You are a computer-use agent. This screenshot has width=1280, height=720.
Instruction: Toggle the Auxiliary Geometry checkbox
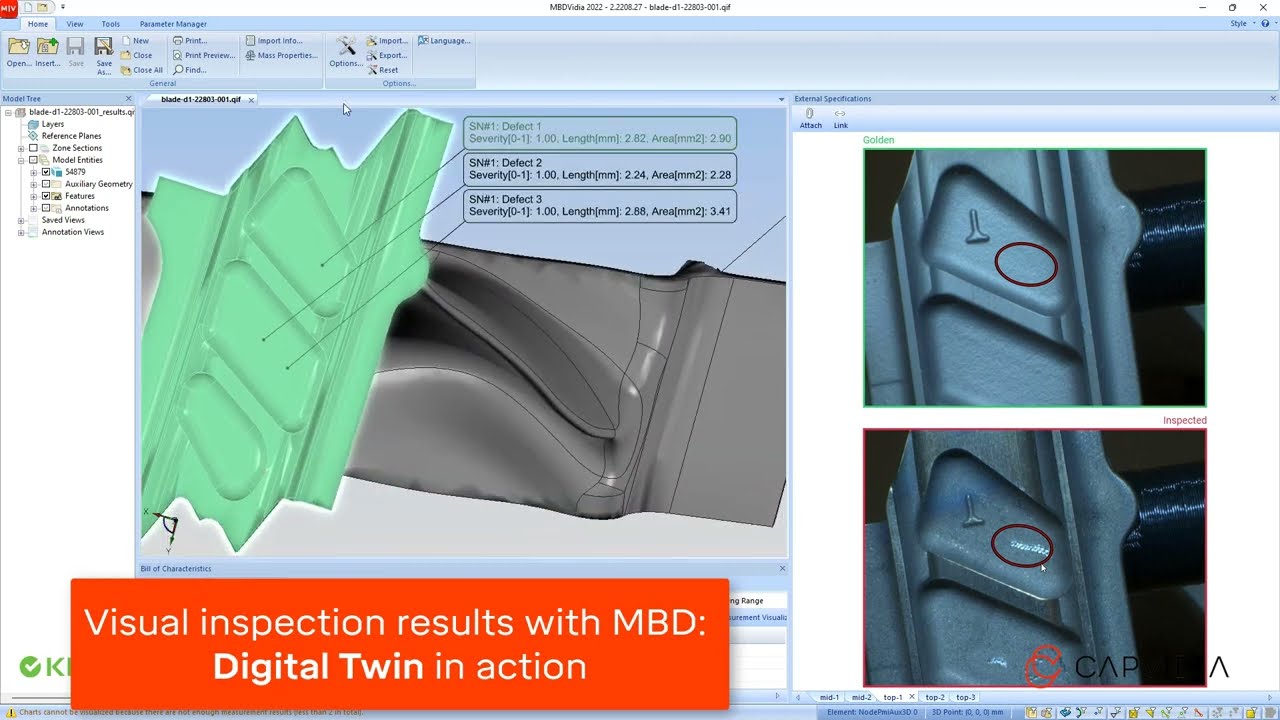click(45, 184)
